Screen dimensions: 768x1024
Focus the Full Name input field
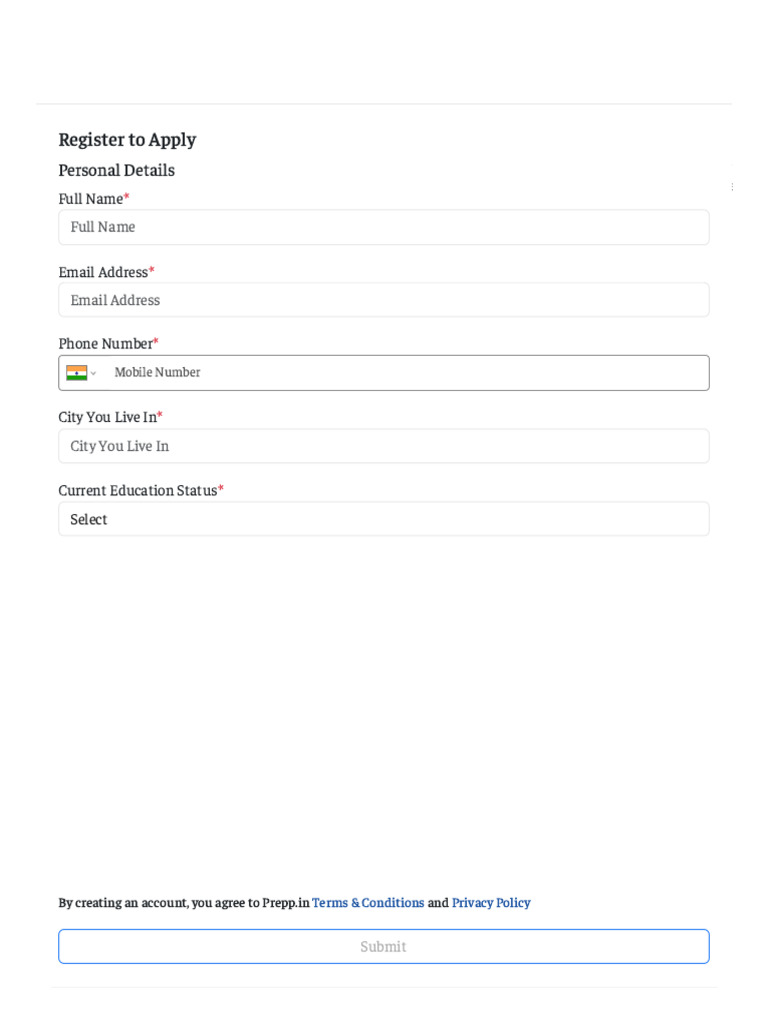tap(383, 227)
